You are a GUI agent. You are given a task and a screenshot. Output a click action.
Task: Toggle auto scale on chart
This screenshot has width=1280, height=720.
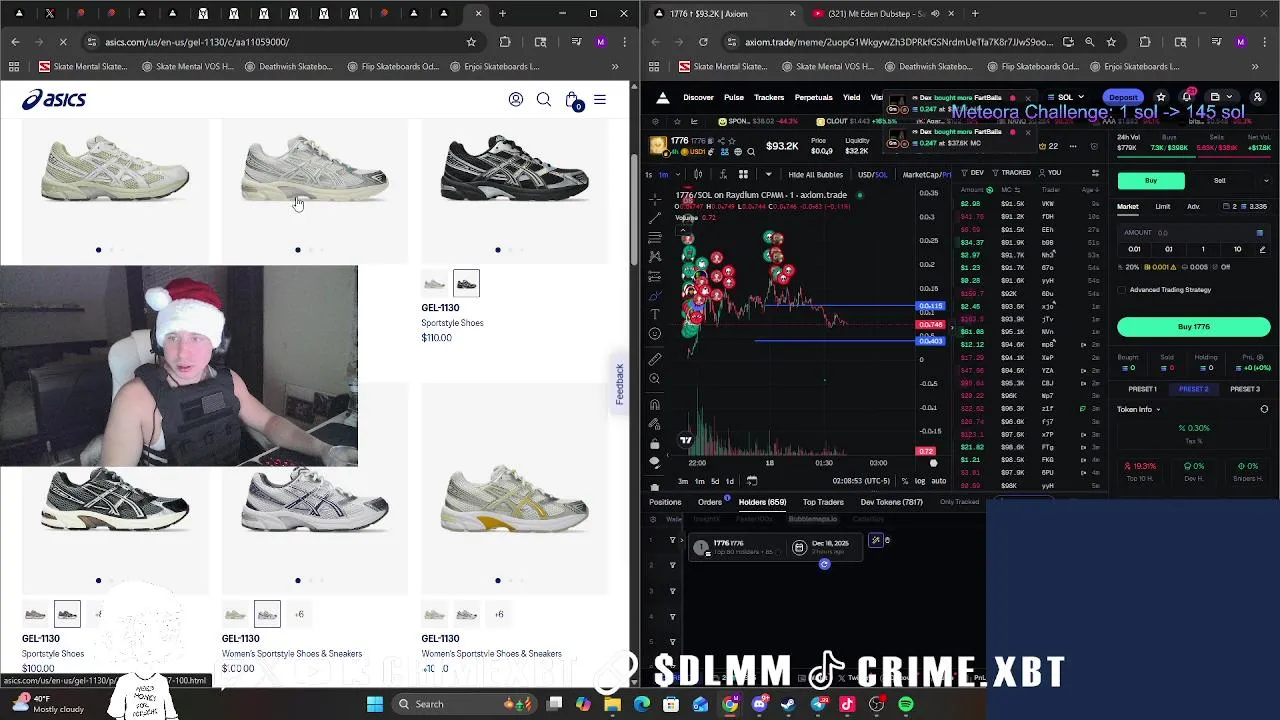[x=939, y=481]
